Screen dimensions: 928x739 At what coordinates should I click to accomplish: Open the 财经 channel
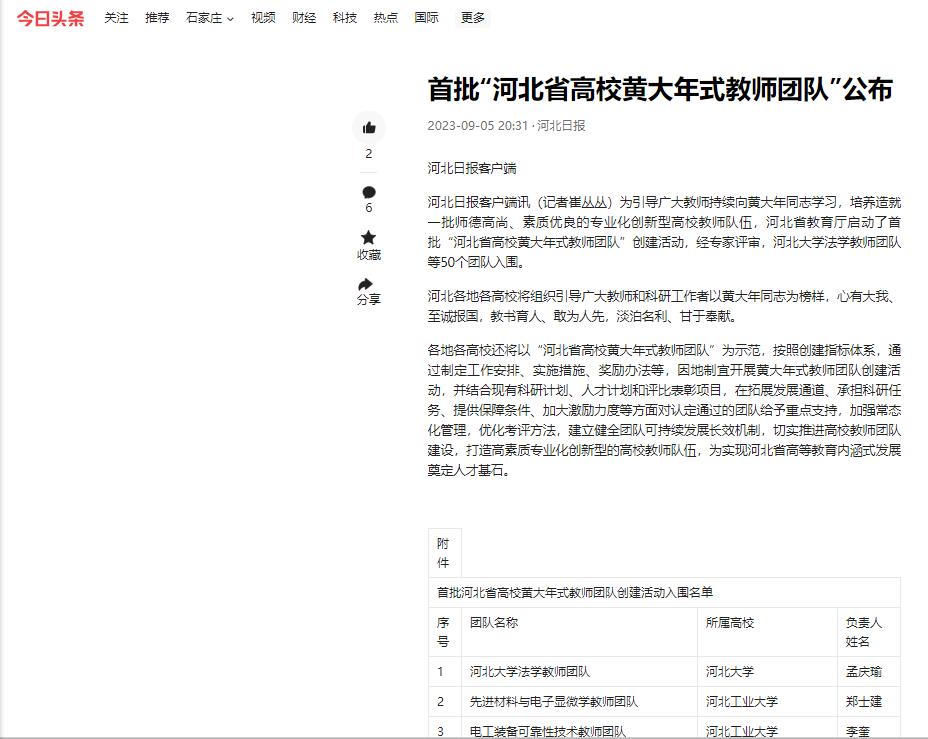pos(304,18)
